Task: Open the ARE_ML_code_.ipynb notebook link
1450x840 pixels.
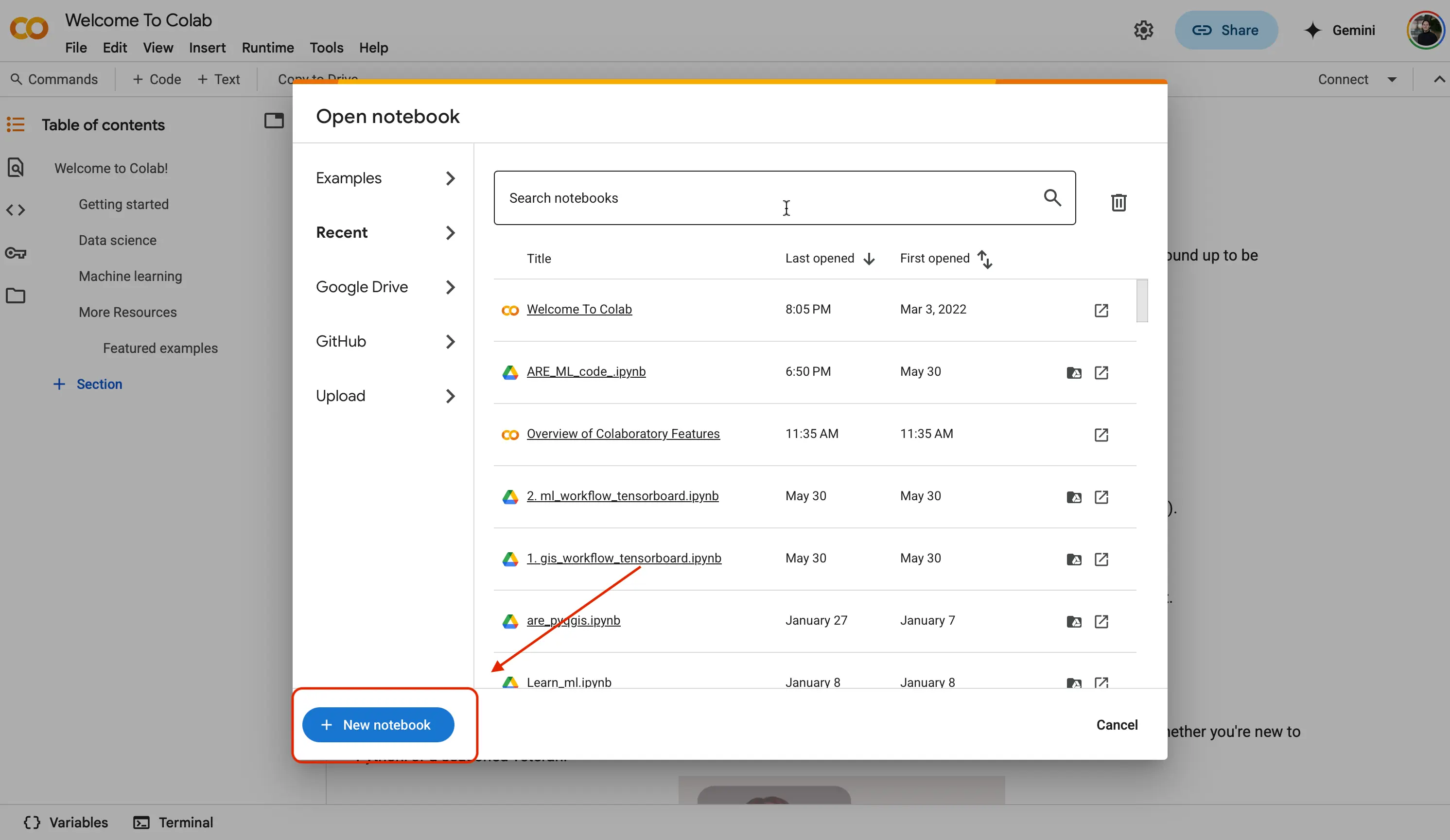Action: tap(586, 372)
